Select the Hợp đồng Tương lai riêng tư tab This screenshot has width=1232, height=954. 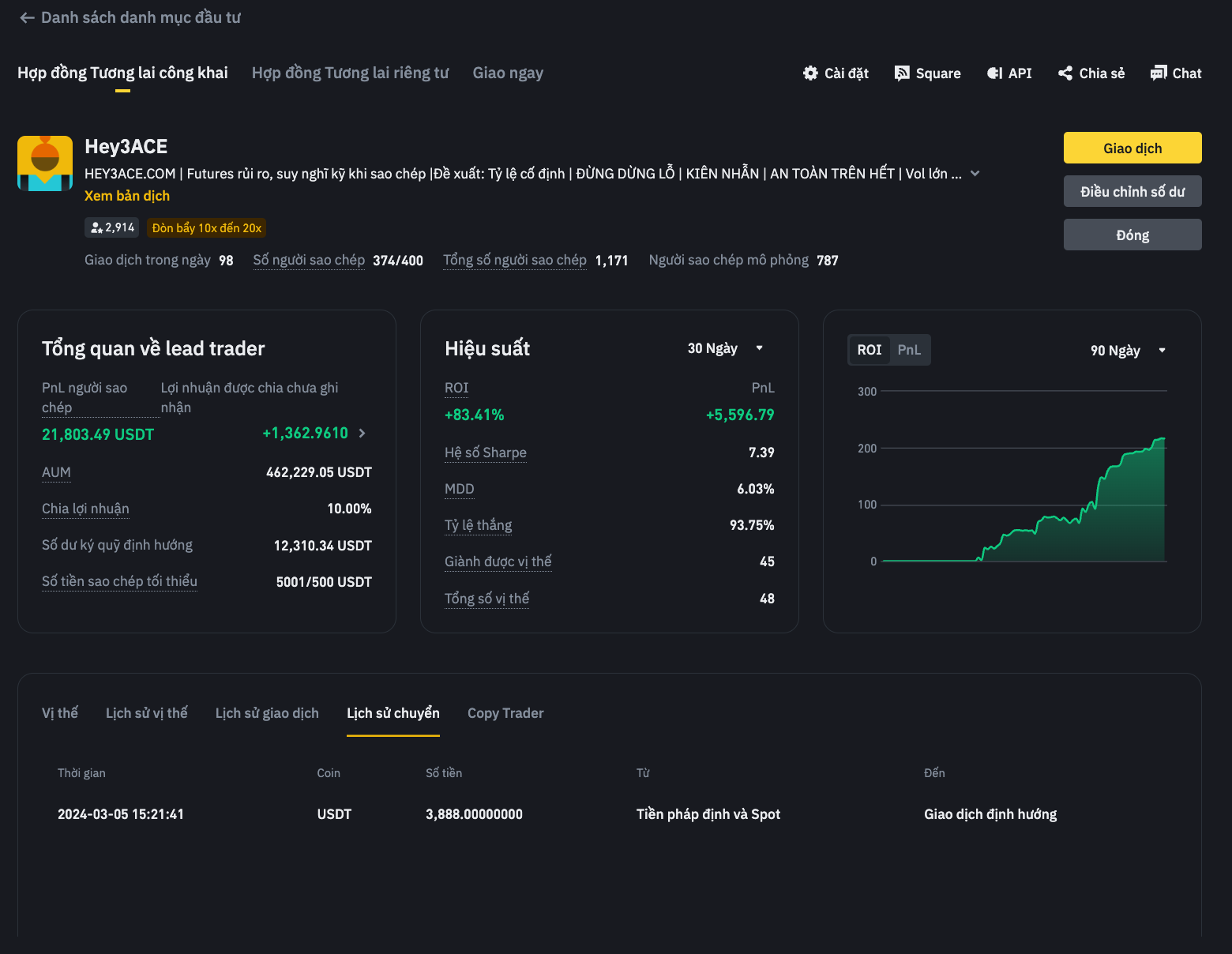[x=350, y=73]
